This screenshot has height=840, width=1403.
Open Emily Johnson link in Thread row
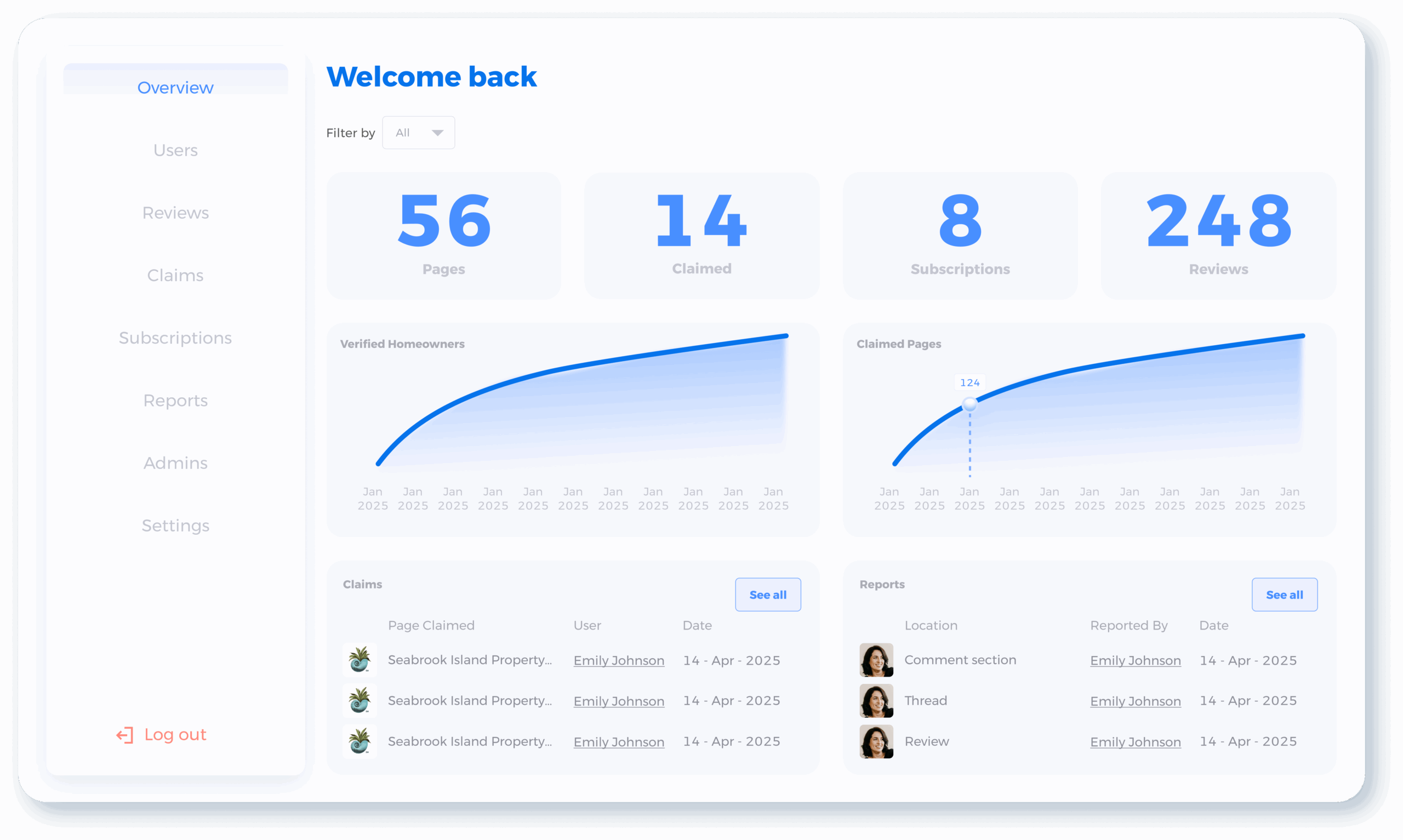(x=1136, y=701)
